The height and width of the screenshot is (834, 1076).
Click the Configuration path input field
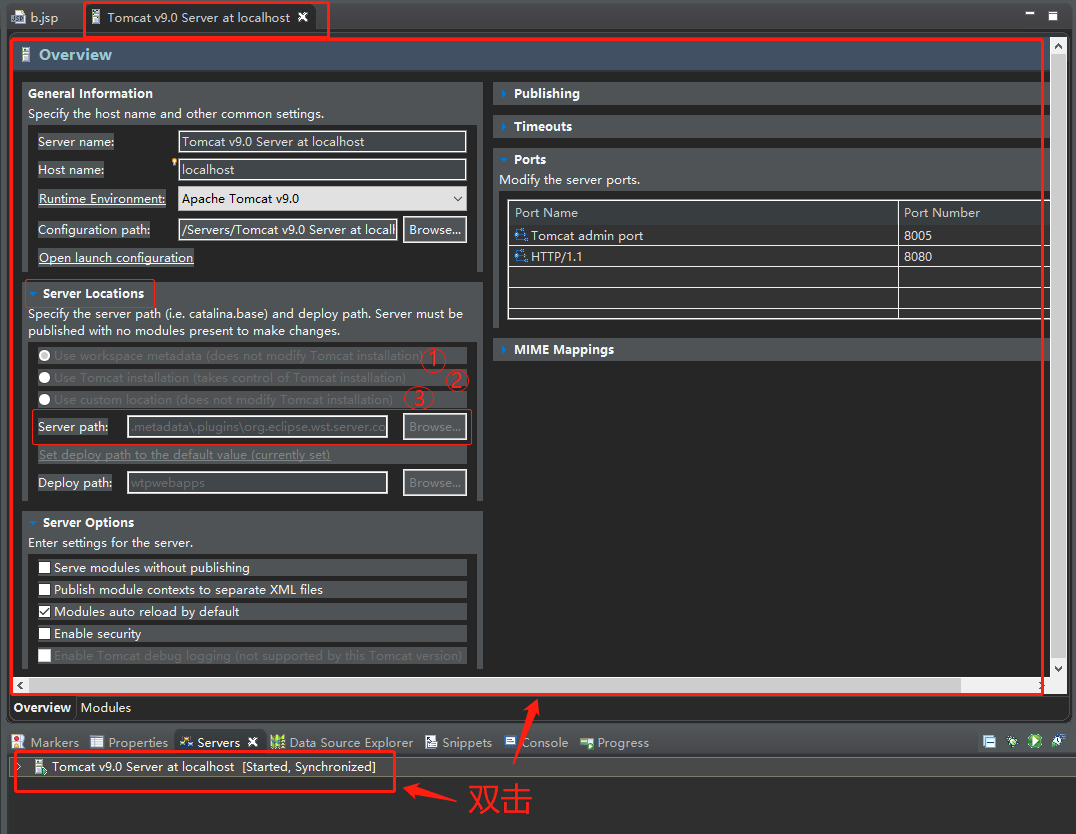coord(288,230)
